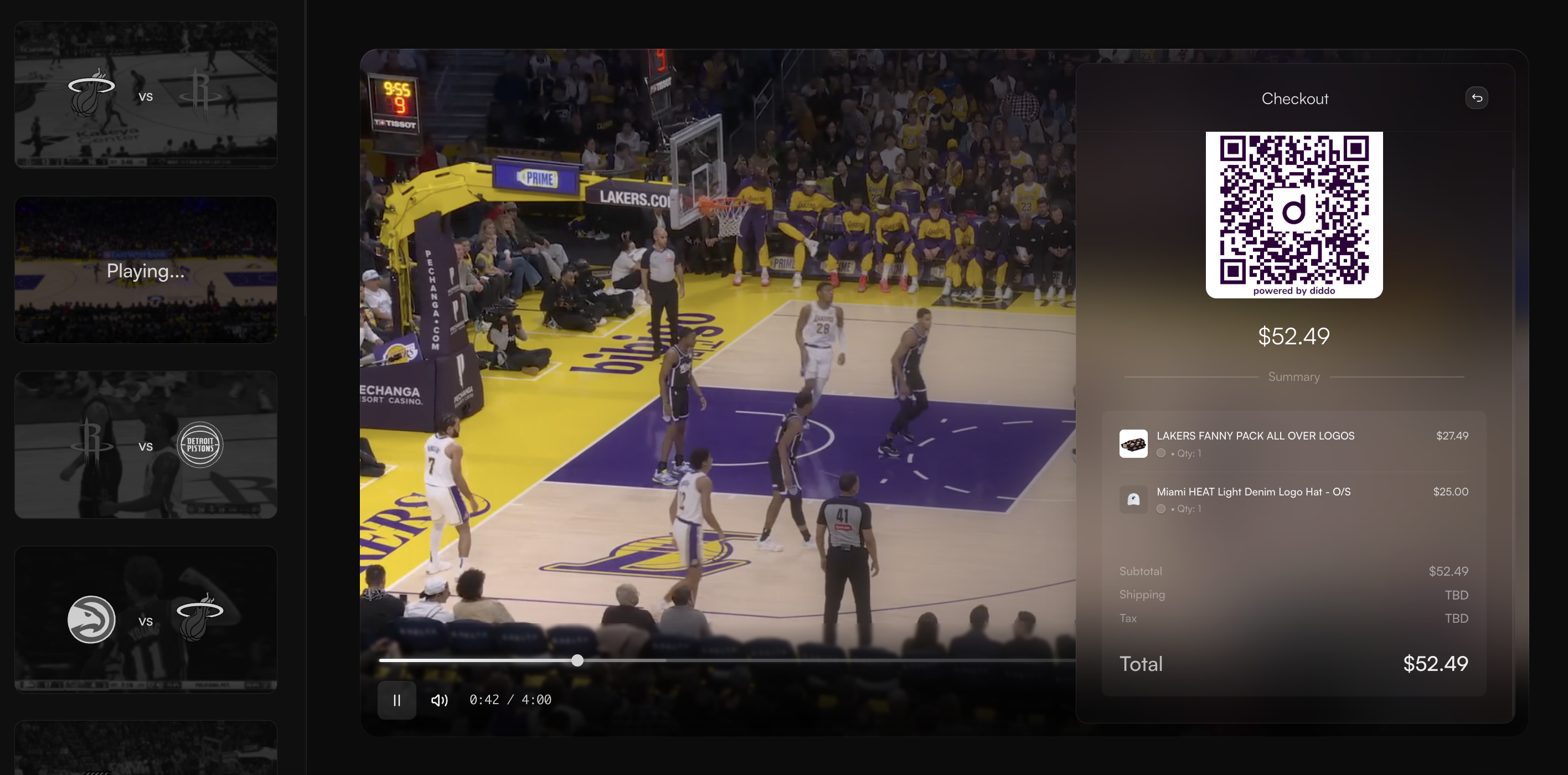Select color circle under Miami HEAT hat
The width and height of the screenshot is (1568, 775).
[1161, 509]
